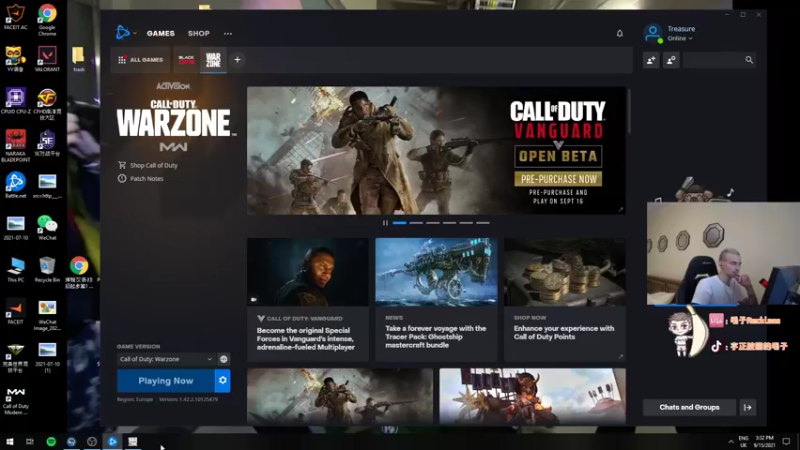Collapse the social panel arrow
The height and width of the screenshot is (450, 800).
point(748,407)
